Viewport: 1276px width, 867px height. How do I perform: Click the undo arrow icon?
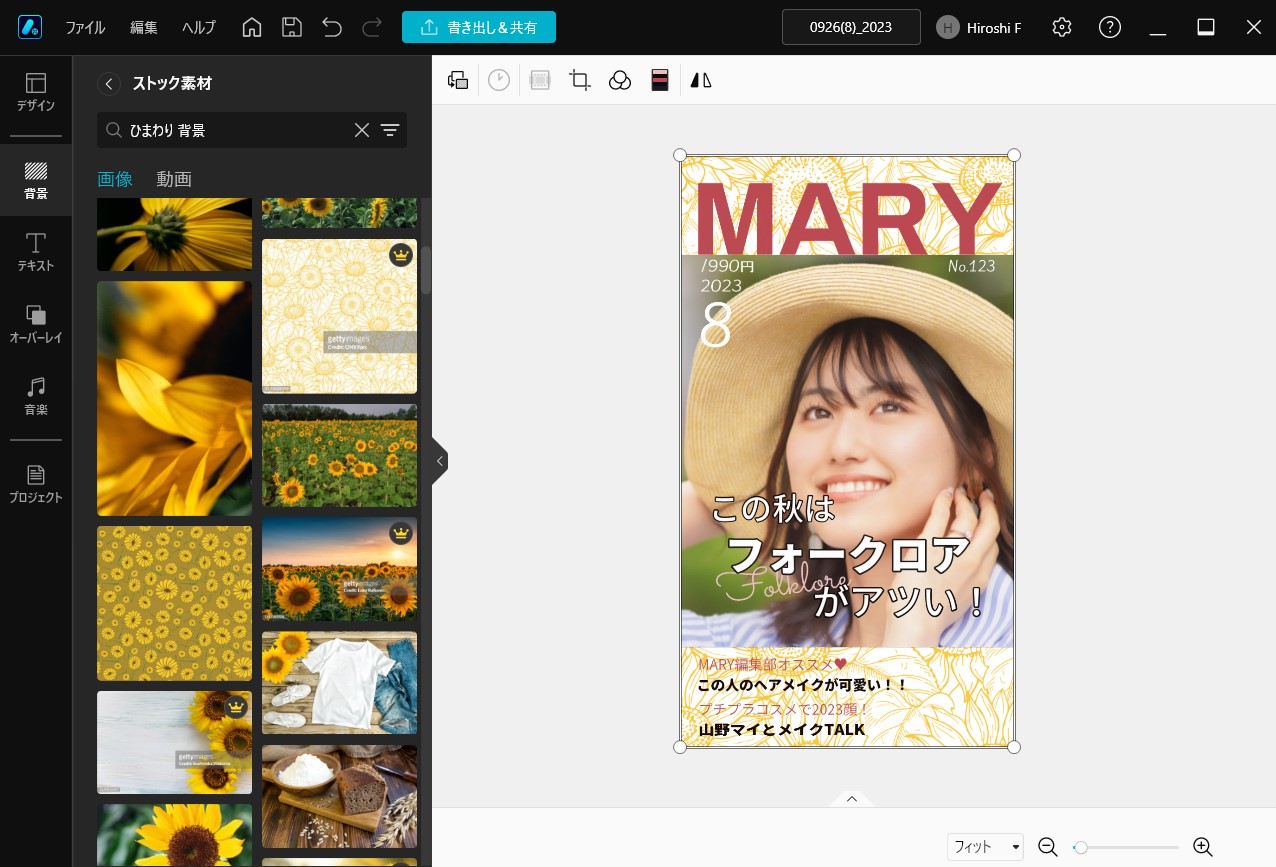(x=332, y=27)
